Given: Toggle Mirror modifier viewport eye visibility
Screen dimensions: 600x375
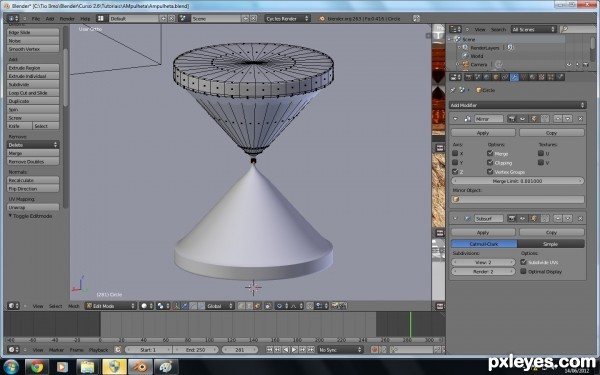Looking at the screenshot, I should (523, 119).
